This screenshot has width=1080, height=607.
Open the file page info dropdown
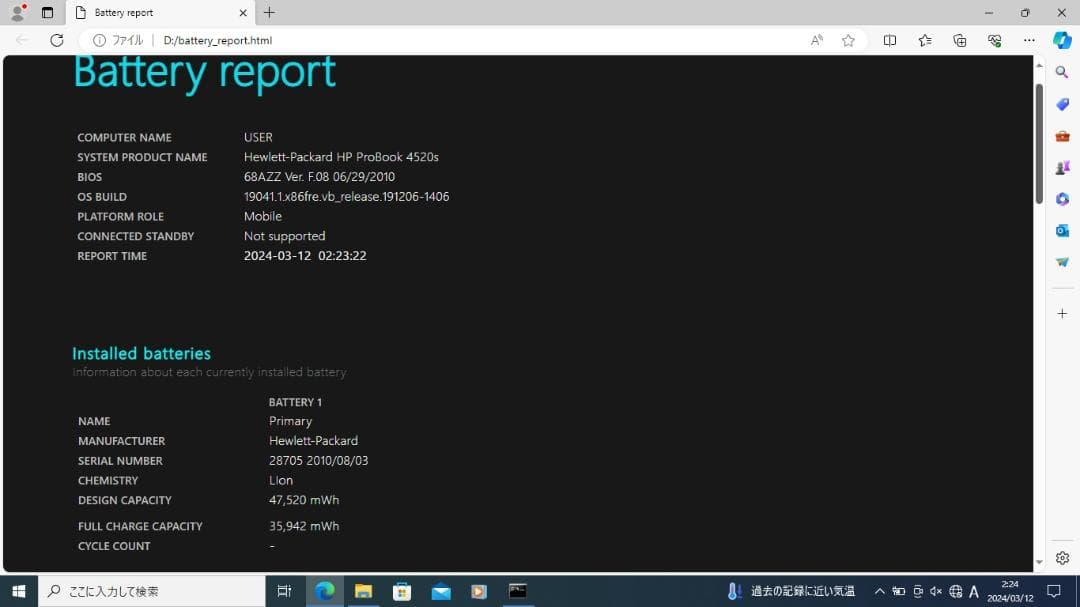[99, 40]
